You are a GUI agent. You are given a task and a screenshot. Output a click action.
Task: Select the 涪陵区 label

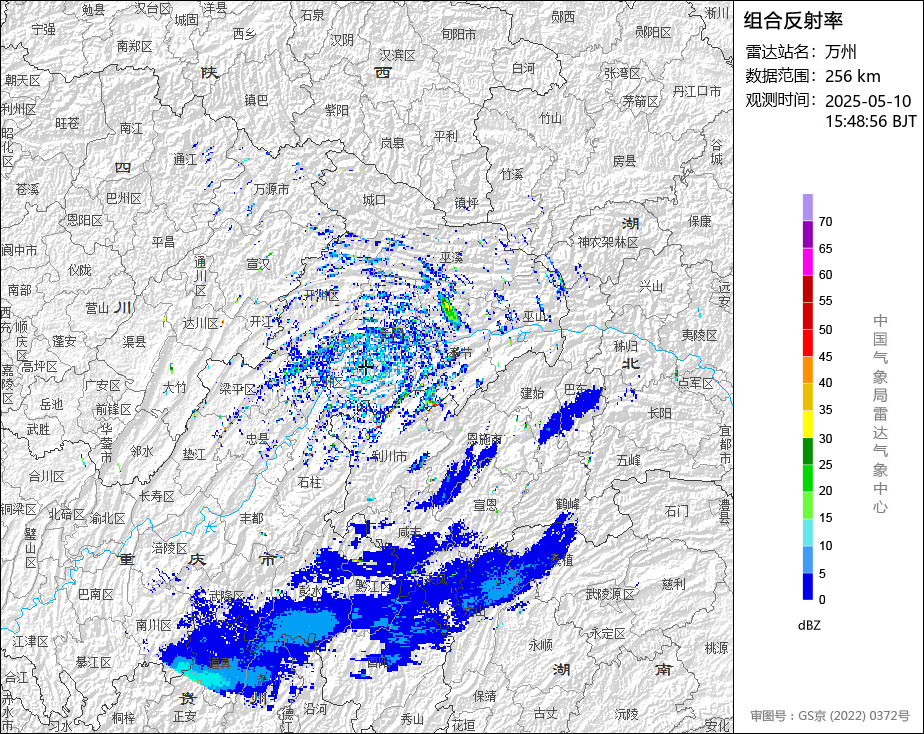pyautogui.click(x=170, y=548)
